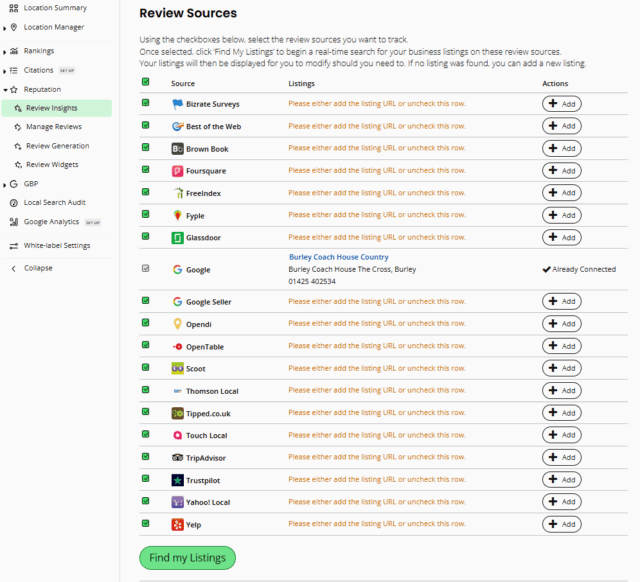The image size is (640, 582).
Task: Click the Glassdoor green icon
Action: (177, 238)
